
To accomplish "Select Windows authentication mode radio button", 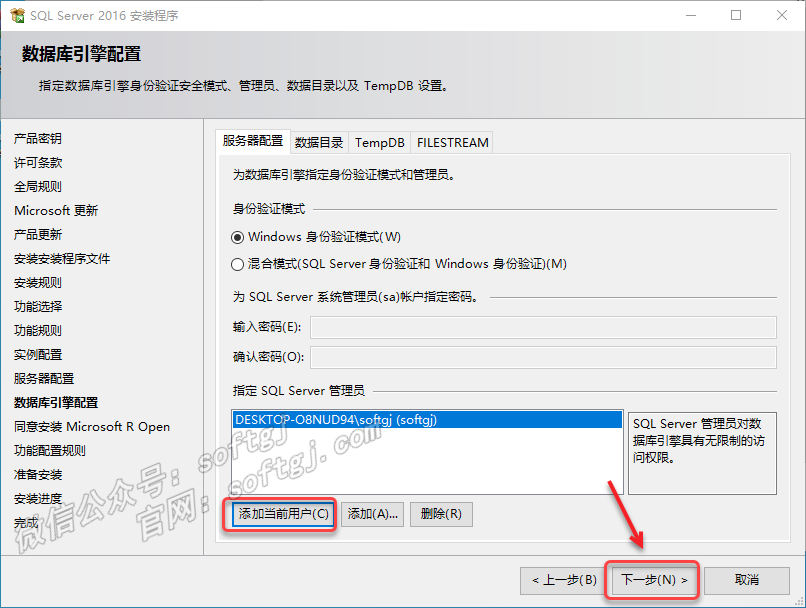I will pyautogui.click(x=237, y=237).
